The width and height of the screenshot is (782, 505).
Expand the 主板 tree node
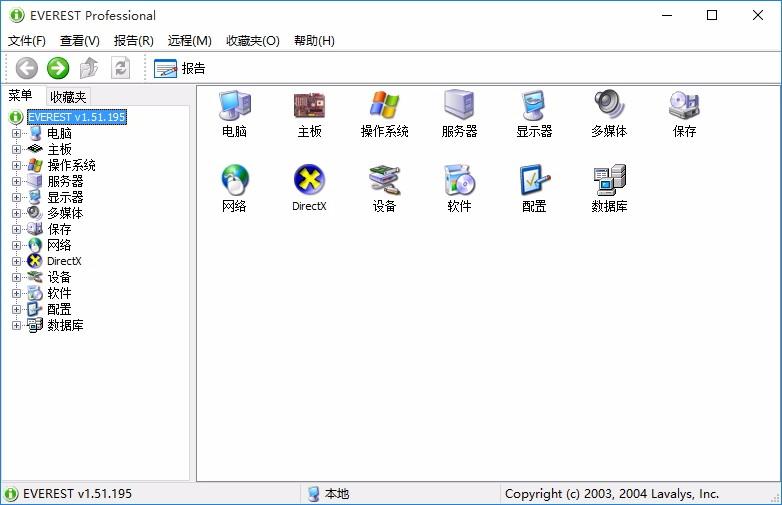tap(16, 149)
